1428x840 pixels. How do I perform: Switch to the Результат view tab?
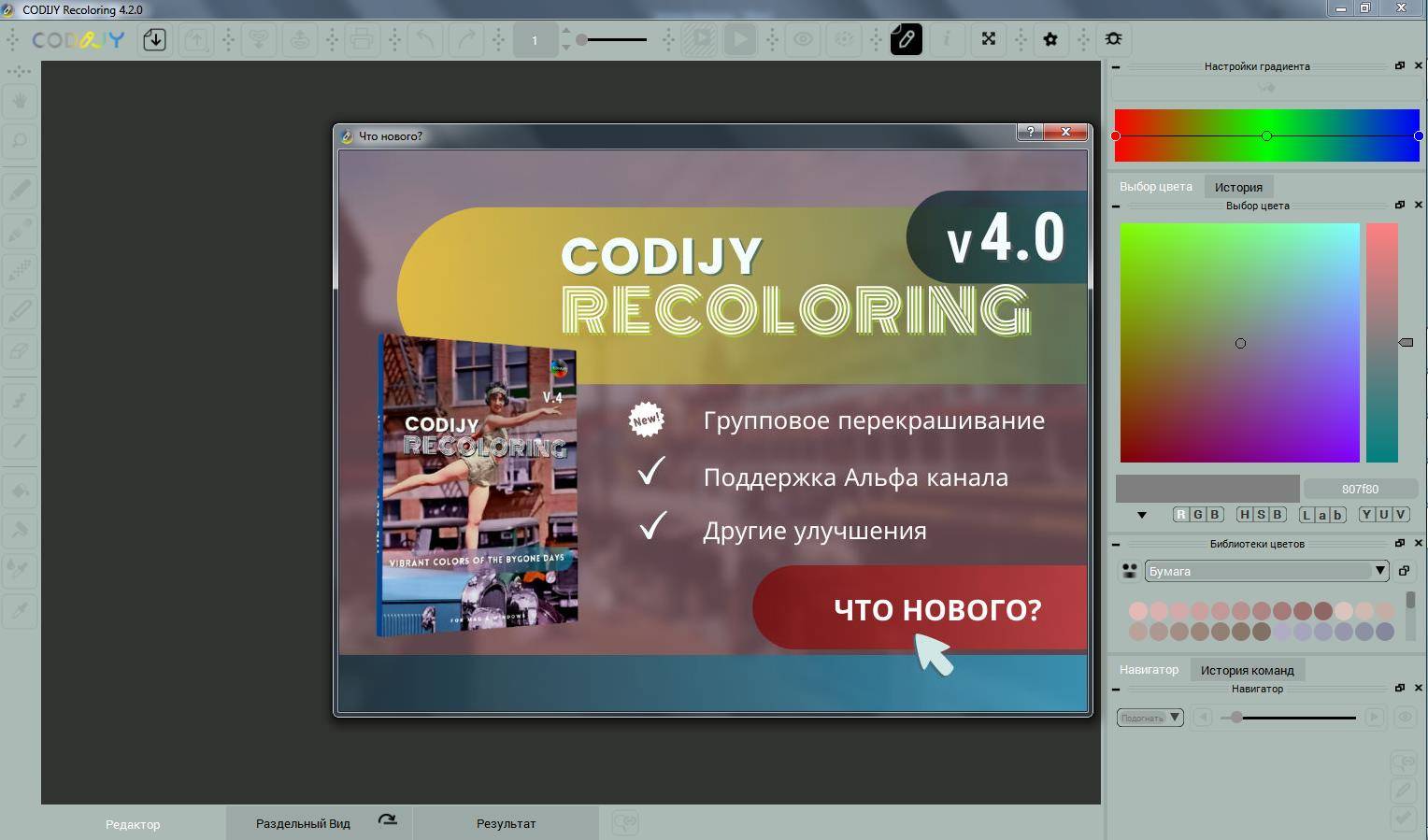(x=506, y=823)
